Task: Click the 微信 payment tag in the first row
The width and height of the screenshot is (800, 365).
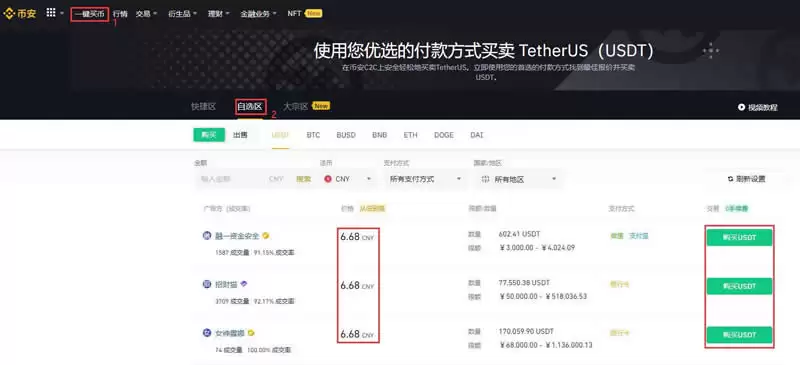Action: [x=617, y=236]
